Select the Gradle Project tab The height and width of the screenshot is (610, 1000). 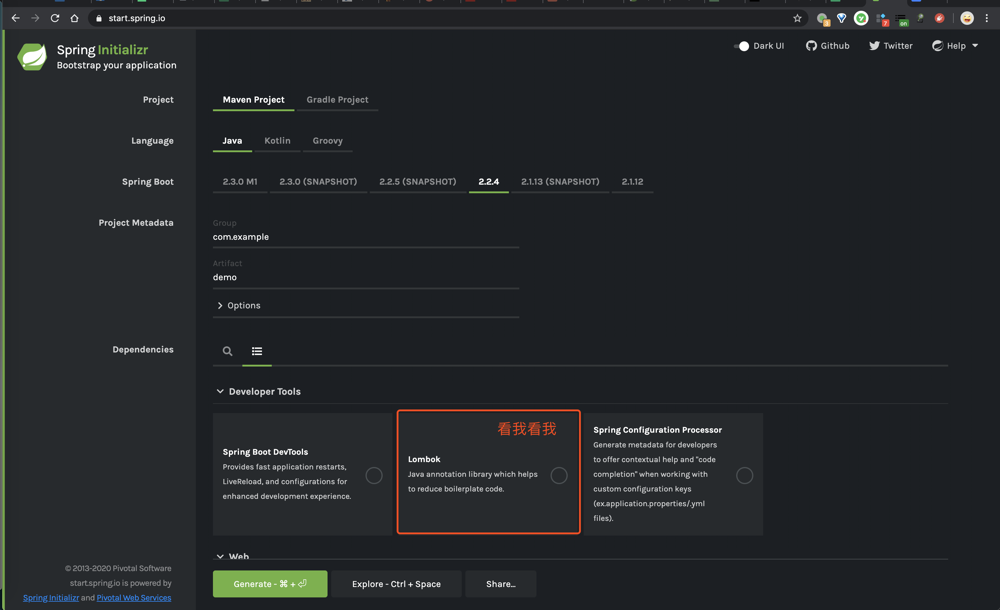337,100
